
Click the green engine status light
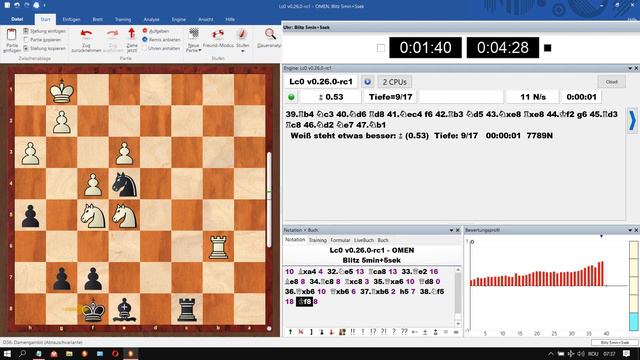point(291,97)
